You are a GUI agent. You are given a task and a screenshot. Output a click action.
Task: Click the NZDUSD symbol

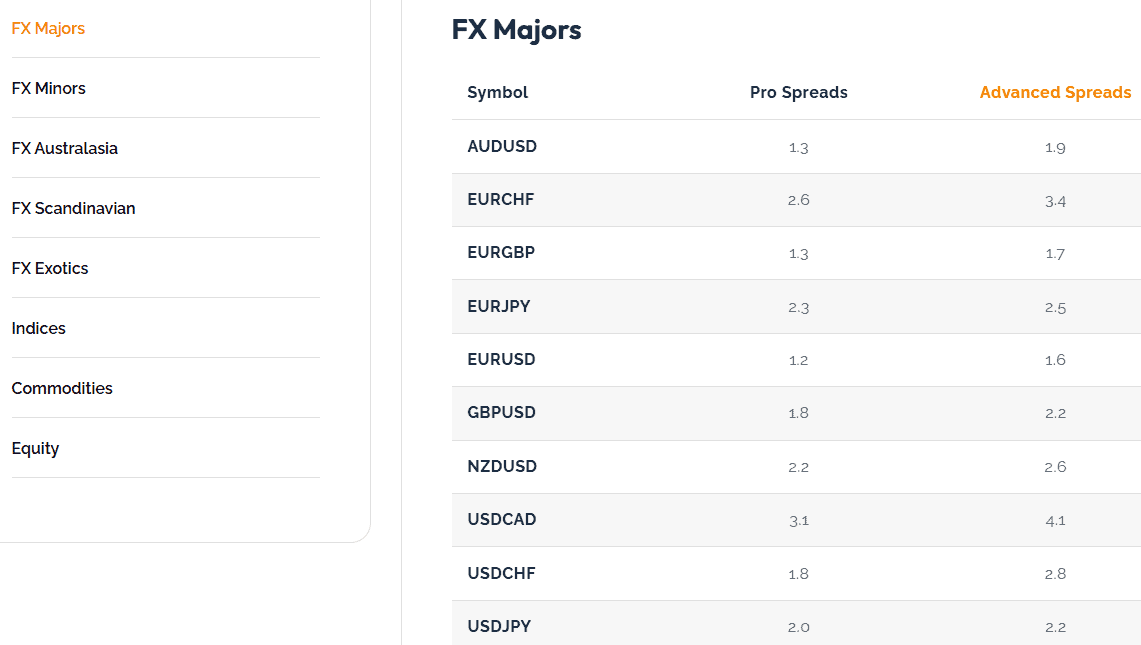click(x=501, y=466)
